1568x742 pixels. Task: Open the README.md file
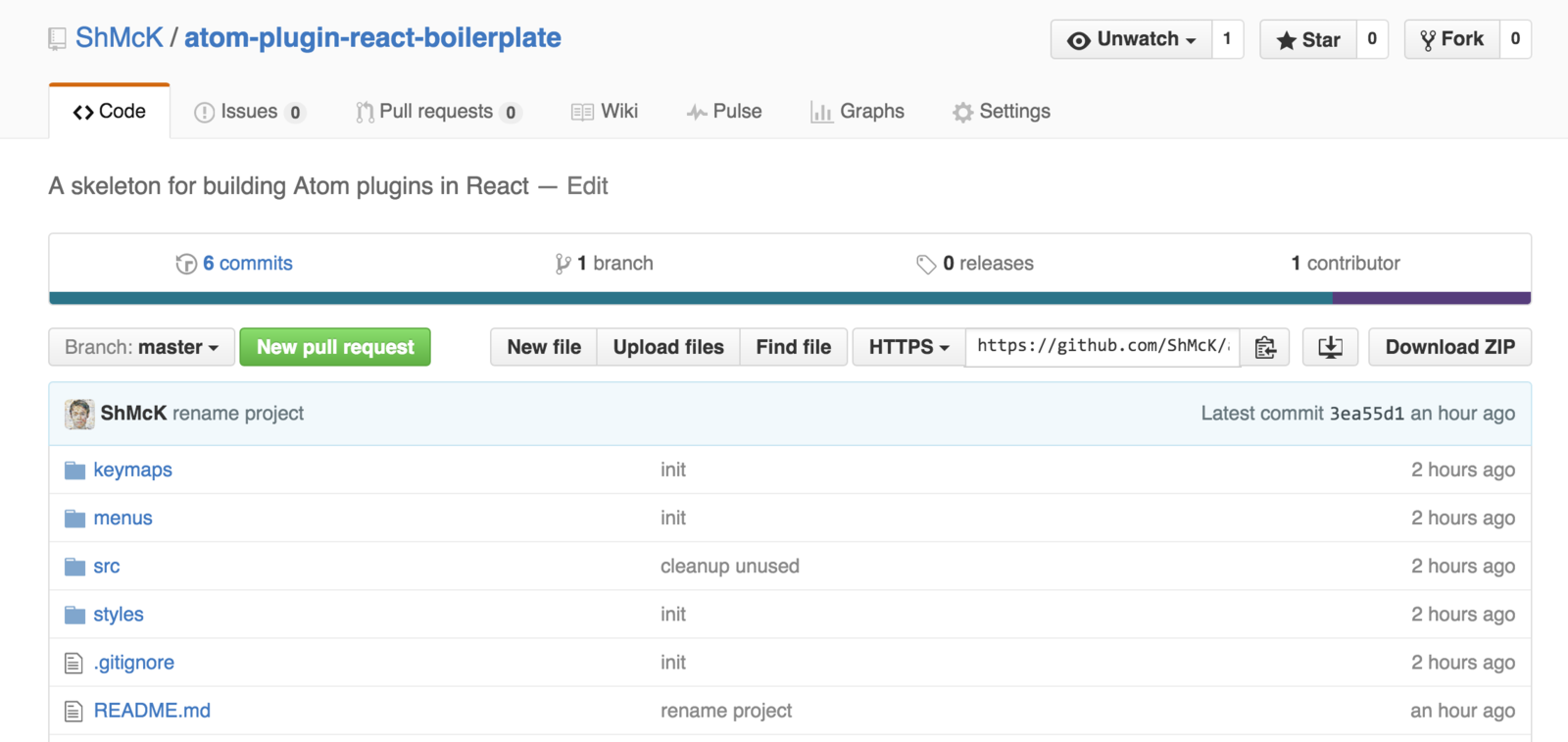coord(152,711)
